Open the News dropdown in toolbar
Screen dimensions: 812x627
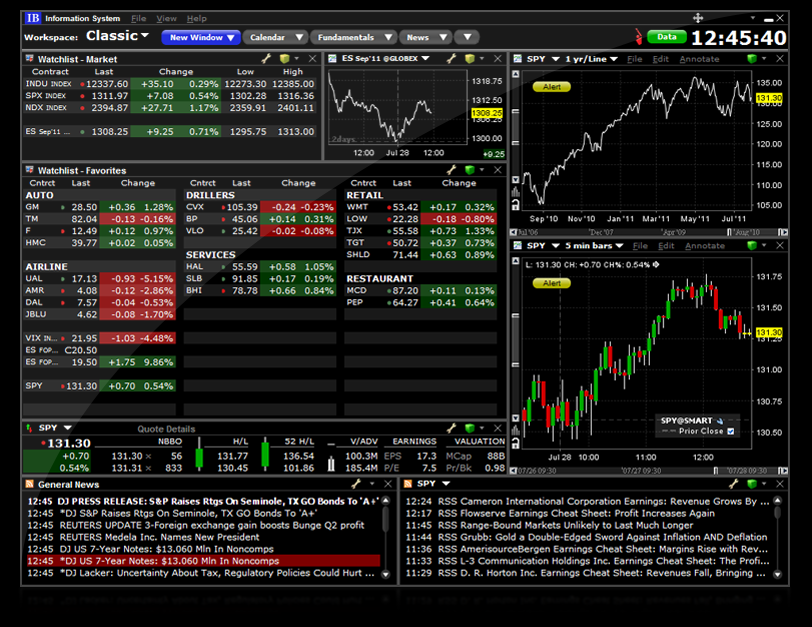click(x=426, y=37)
